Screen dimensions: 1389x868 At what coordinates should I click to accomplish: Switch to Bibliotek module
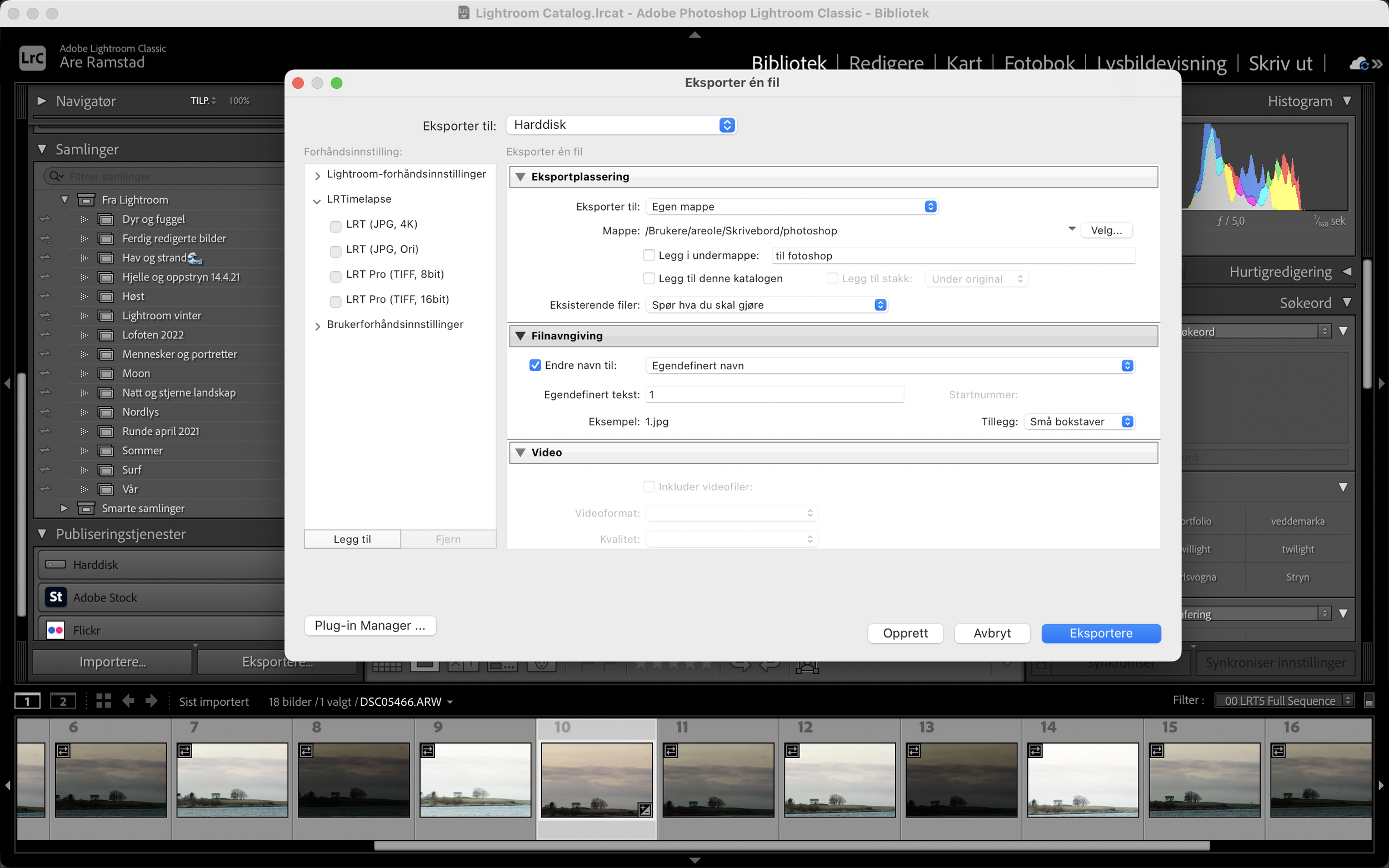[x=789, y=63]
